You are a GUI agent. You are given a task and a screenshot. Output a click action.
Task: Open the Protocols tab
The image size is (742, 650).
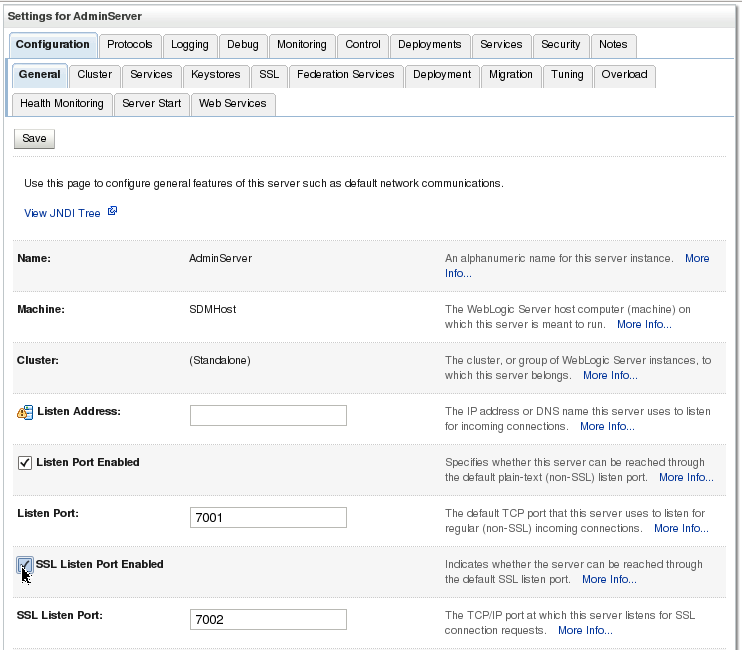(x=130, y=45)
